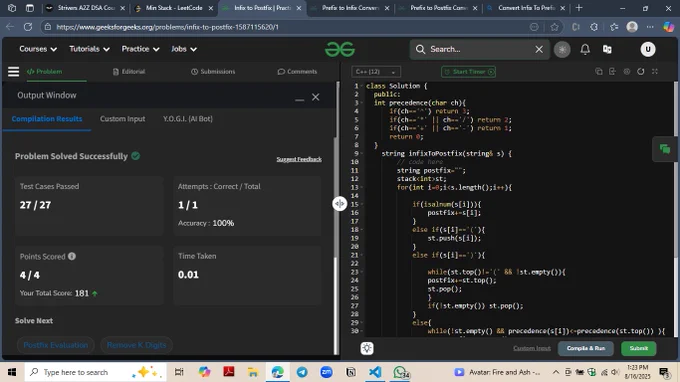Switch to the Submissions tab
Image resolution: width=680 pixels, height=382 pixels.
[x=213, y=72]
